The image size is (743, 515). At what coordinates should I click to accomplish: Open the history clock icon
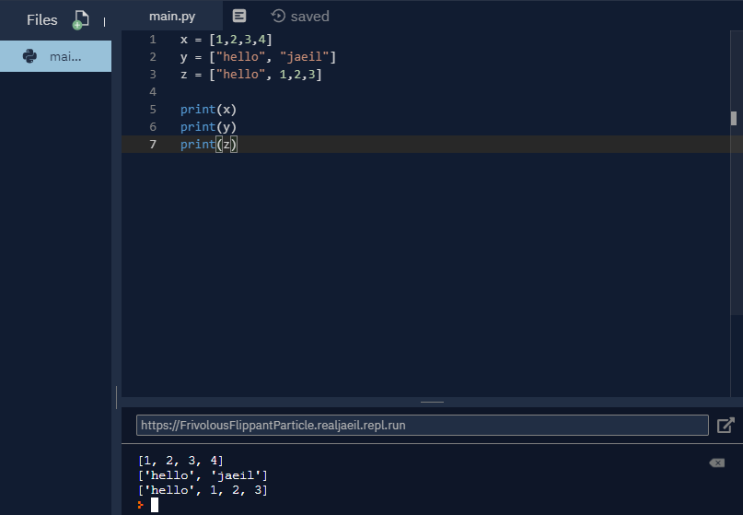(278, 16)
